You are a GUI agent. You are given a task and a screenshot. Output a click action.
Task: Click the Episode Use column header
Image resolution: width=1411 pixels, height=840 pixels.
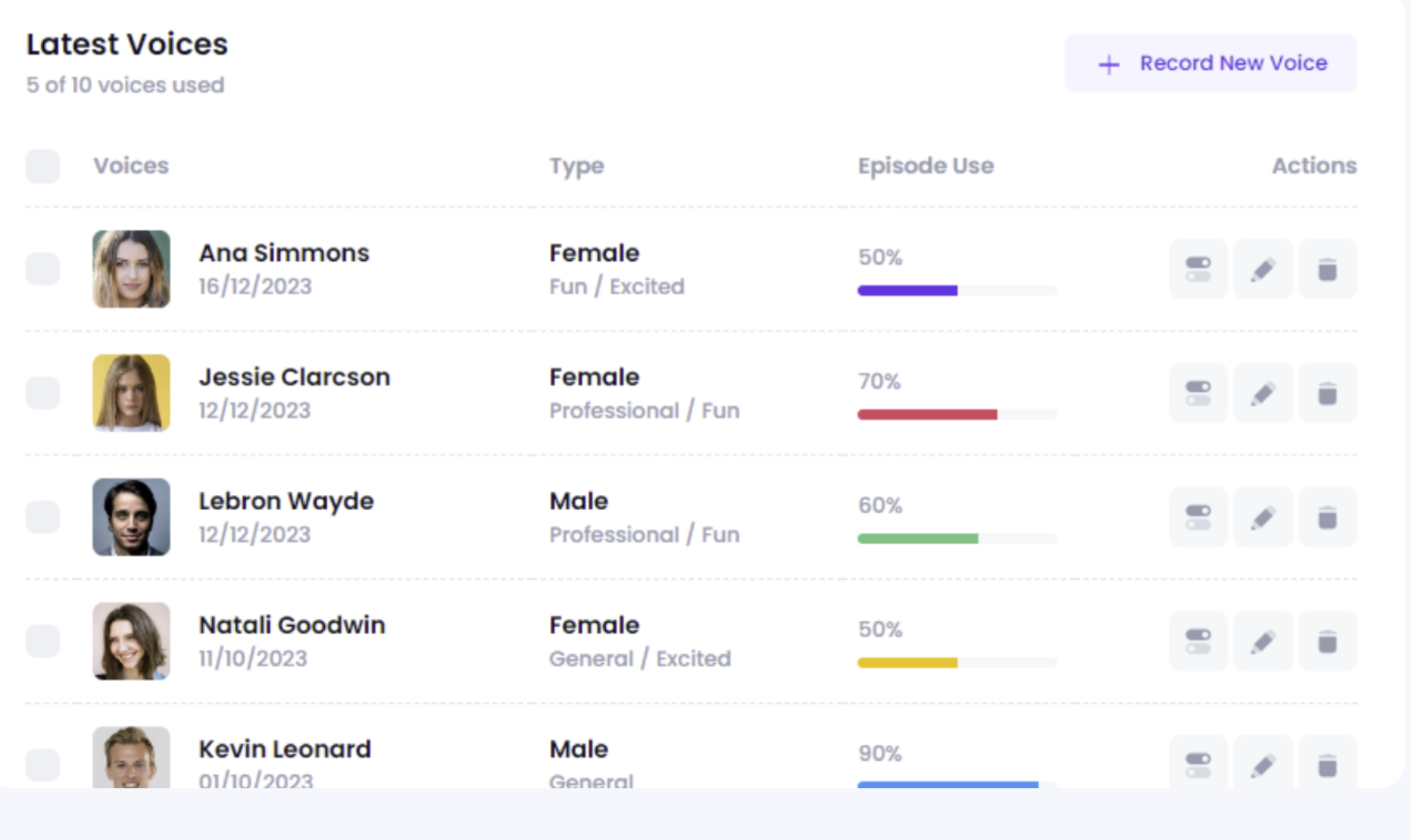[925, 166]
